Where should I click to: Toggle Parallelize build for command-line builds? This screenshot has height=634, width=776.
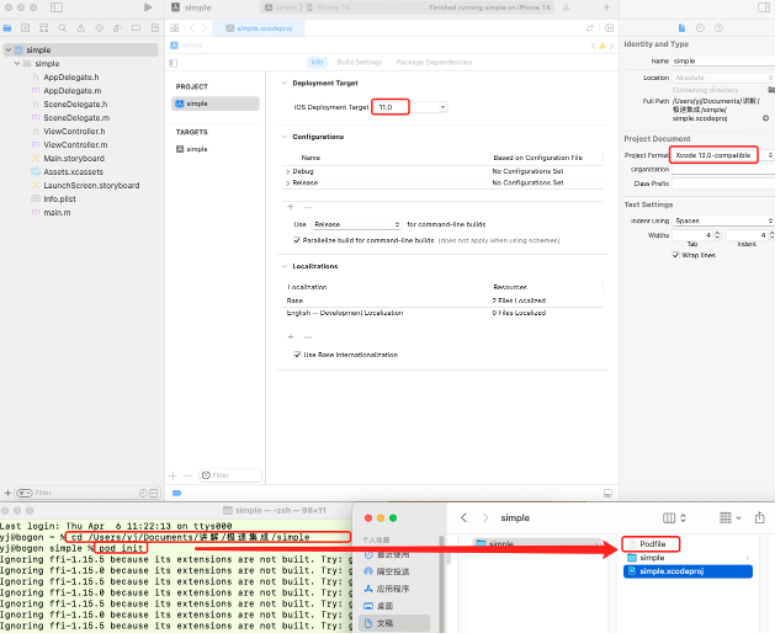297,240
